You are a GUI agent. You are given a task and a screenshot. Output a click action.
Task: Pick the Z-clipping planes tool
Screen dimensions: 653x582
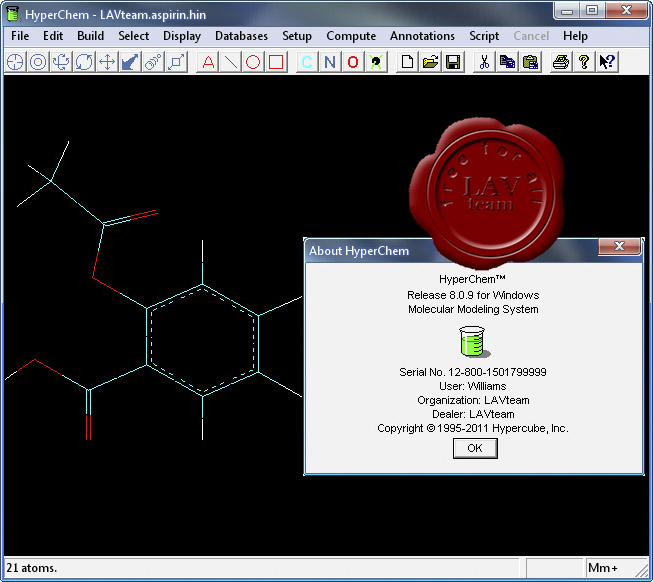click(176, 62)
